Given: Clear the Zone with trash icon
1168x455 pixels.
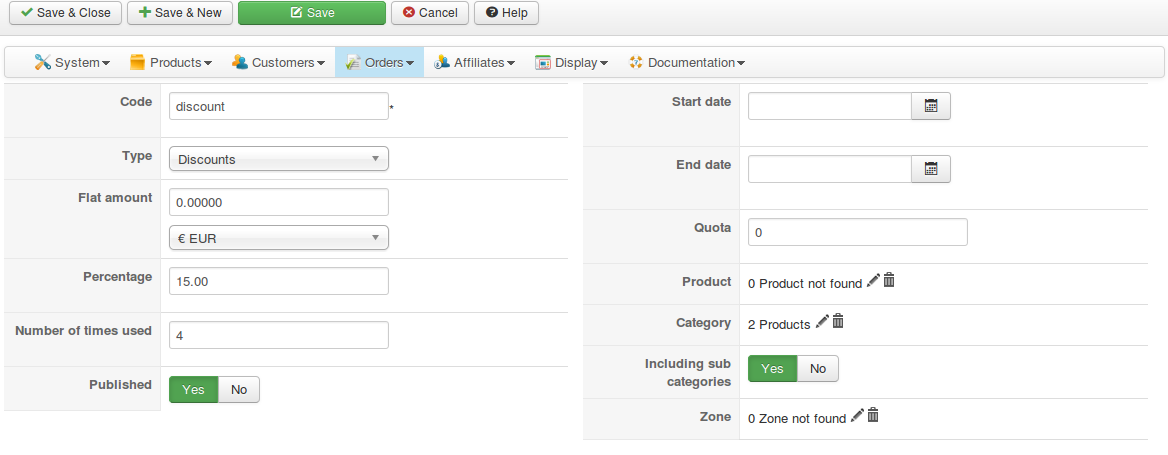Looking at the screenshot, I should click(873, 416).
